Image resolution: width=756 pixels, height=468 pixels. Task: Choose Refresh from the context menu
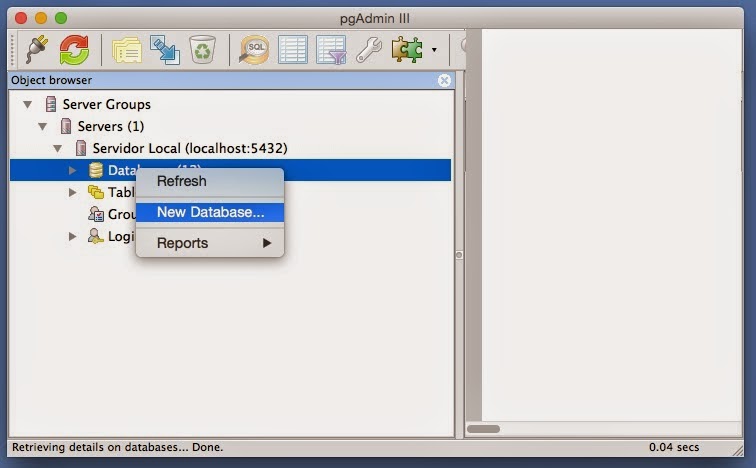[x=210, y=181]
